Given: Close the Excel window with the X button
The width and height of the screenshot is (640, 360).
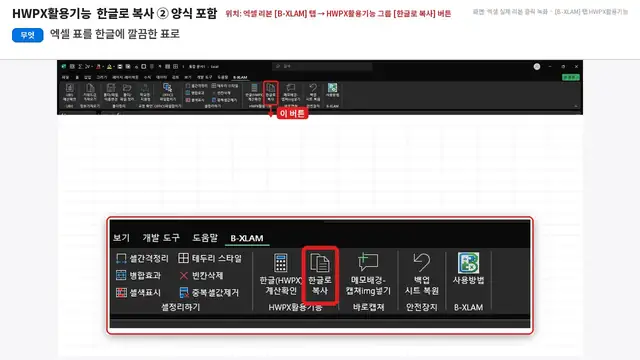Looking at the screenshot, I should [x=576, y=67].
